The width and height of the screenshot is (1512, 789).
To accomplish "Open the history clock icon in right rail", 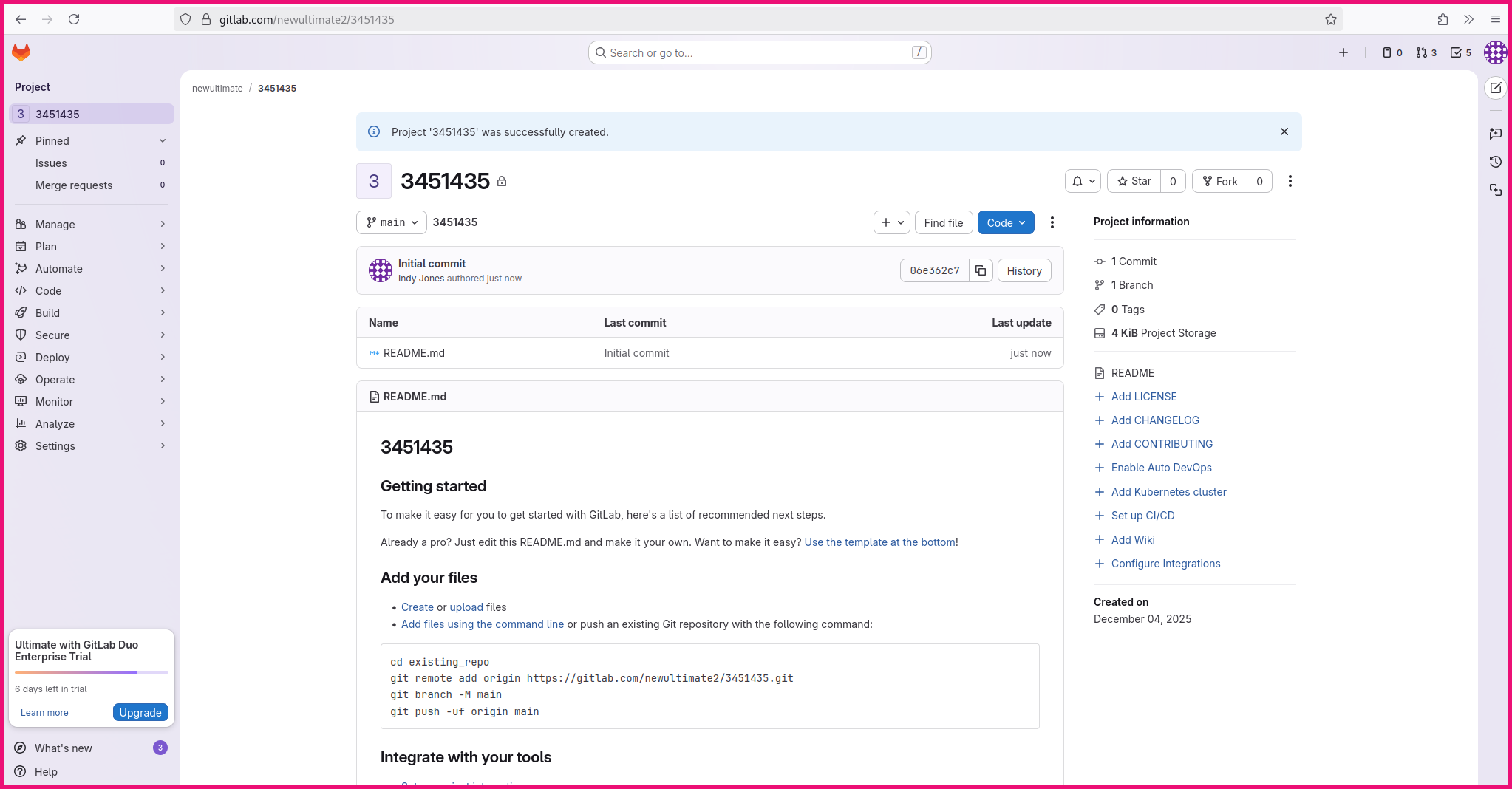I will coord(1496,162).
